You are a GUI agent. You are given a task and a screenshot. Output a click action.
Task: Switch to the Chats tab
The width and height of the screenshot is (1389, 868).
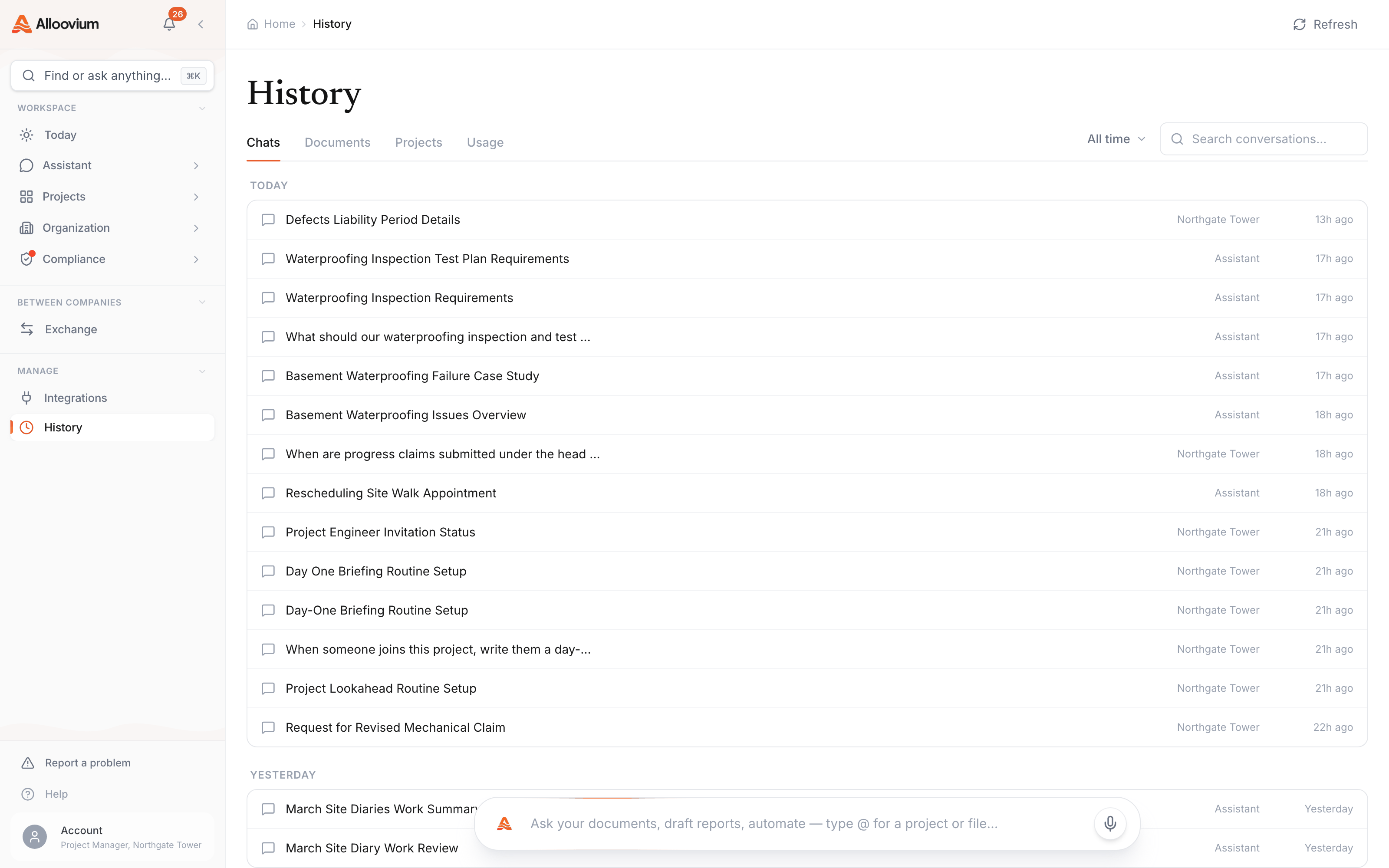coord(263,142)
